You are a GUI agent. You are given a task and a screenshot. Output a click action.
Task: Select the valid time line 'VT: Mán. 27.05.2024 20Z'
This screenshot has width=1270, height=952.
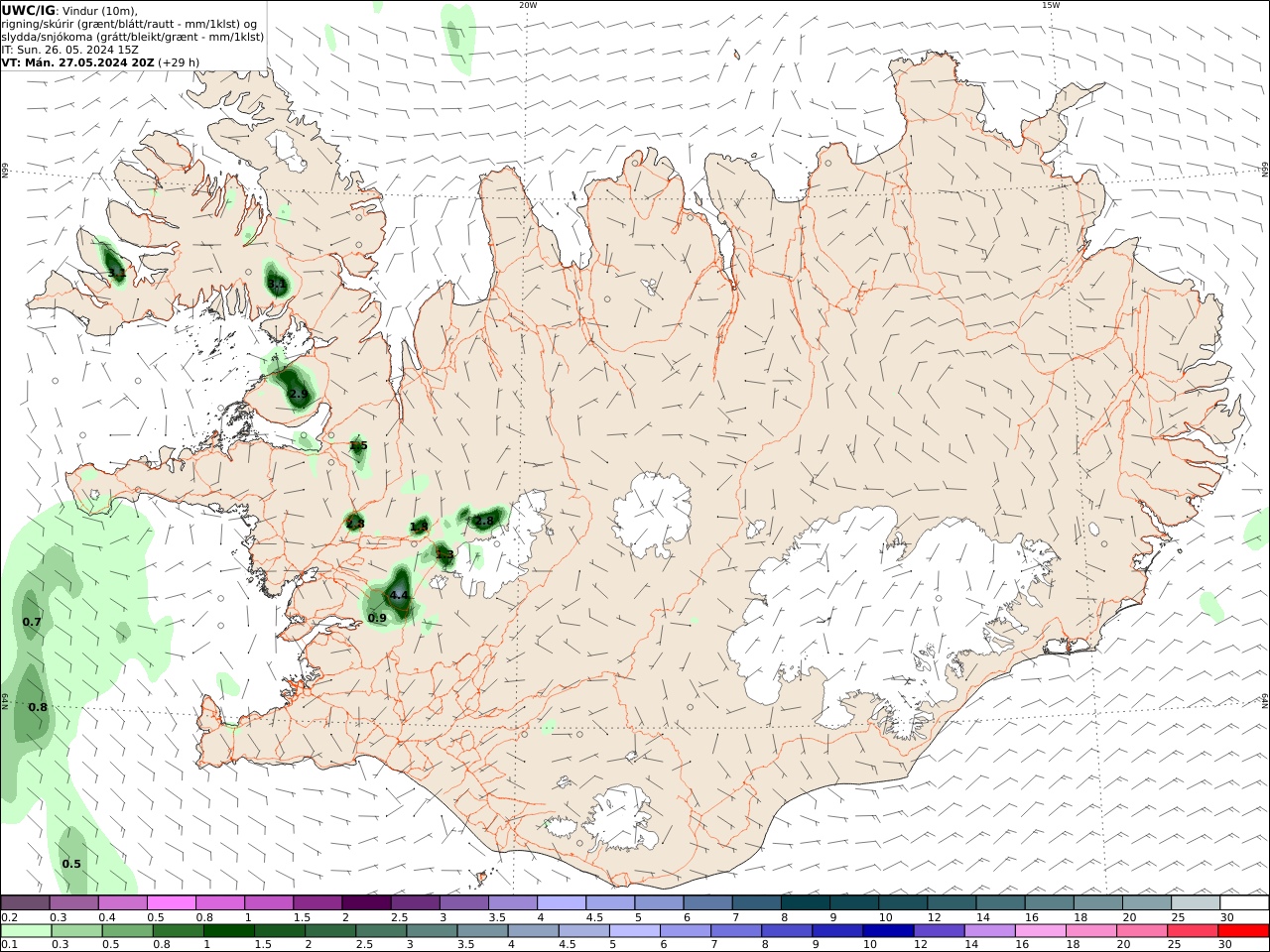pos(77,61)
